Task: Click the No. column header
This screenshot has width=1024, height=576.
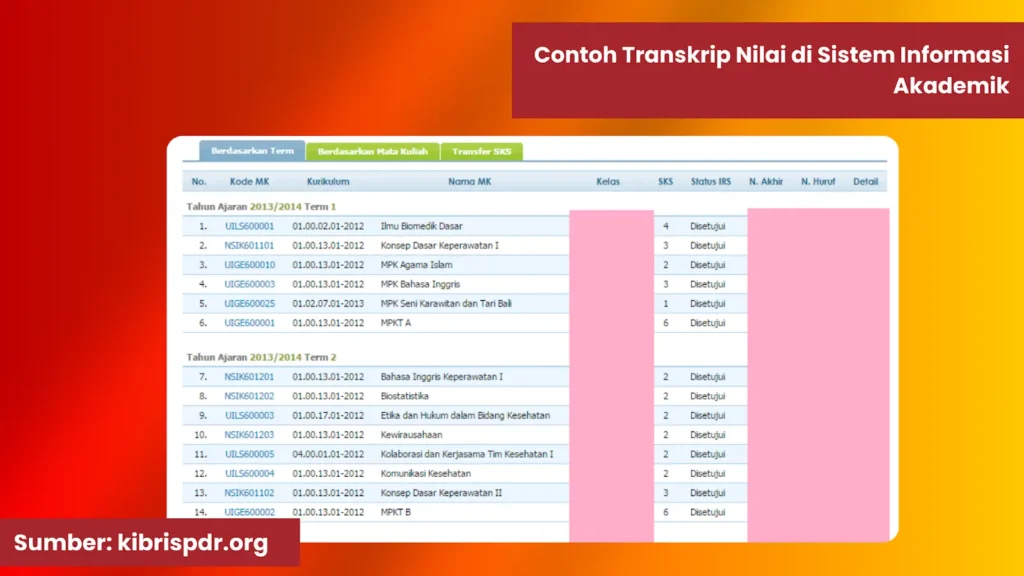Action: 199,182
